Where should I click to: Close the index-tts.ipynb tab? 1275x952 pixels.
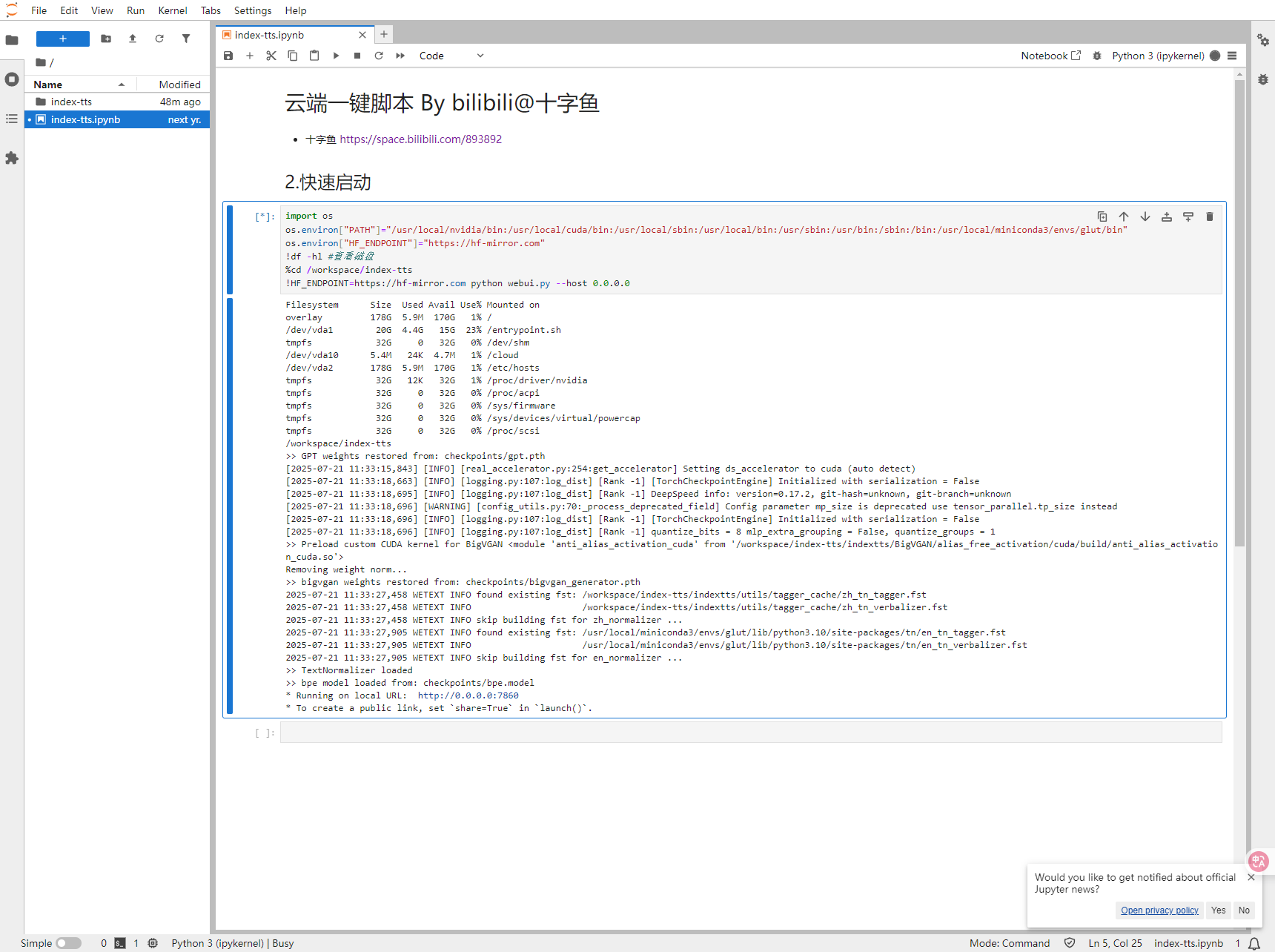[x=362, y=35]
